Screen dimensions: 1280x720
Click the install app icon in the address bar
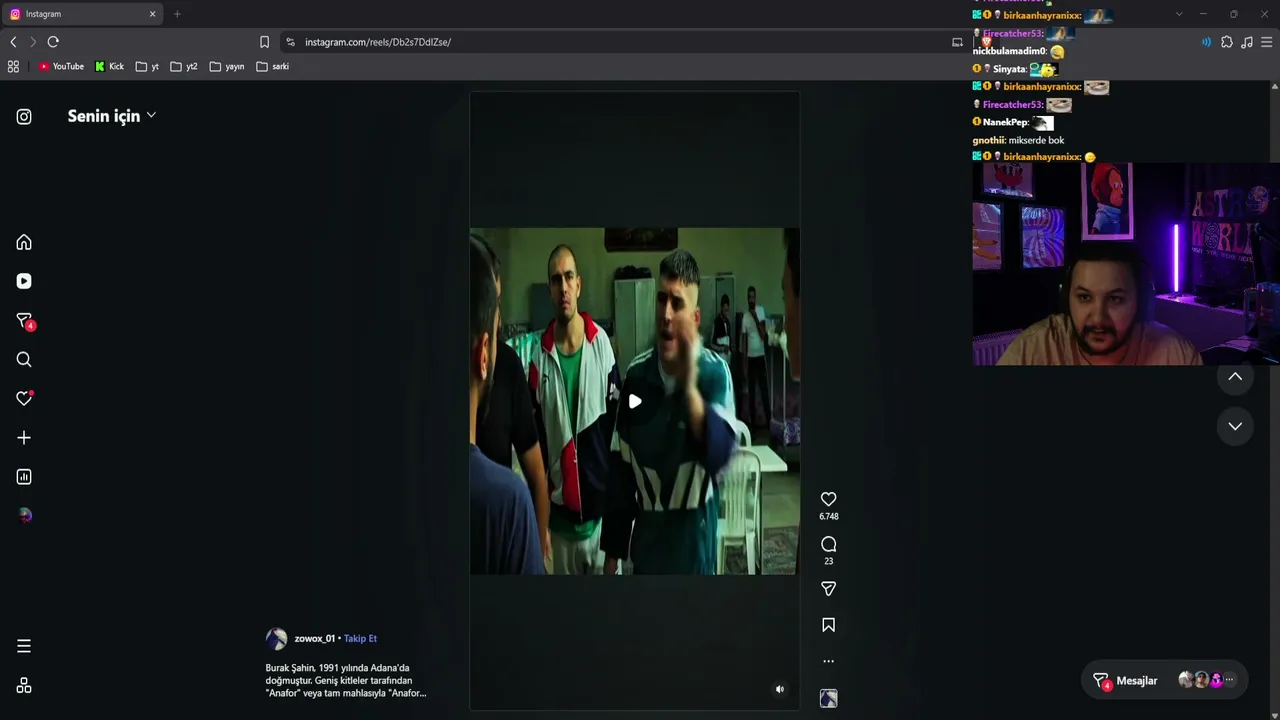click(957, 42)
